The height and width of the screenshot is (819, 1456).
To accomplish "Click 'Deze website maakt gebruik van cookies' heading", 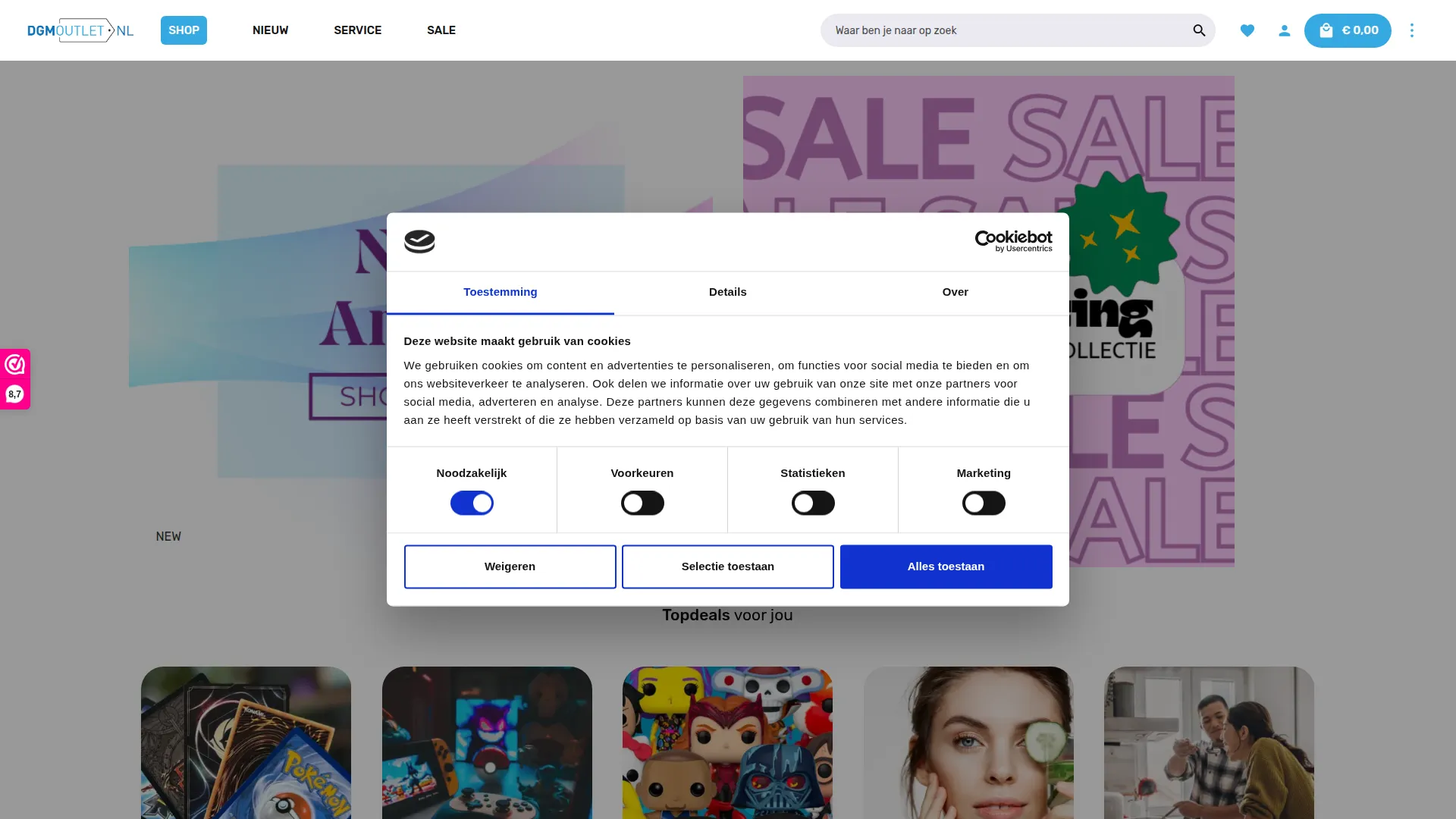I will (517, 341).
